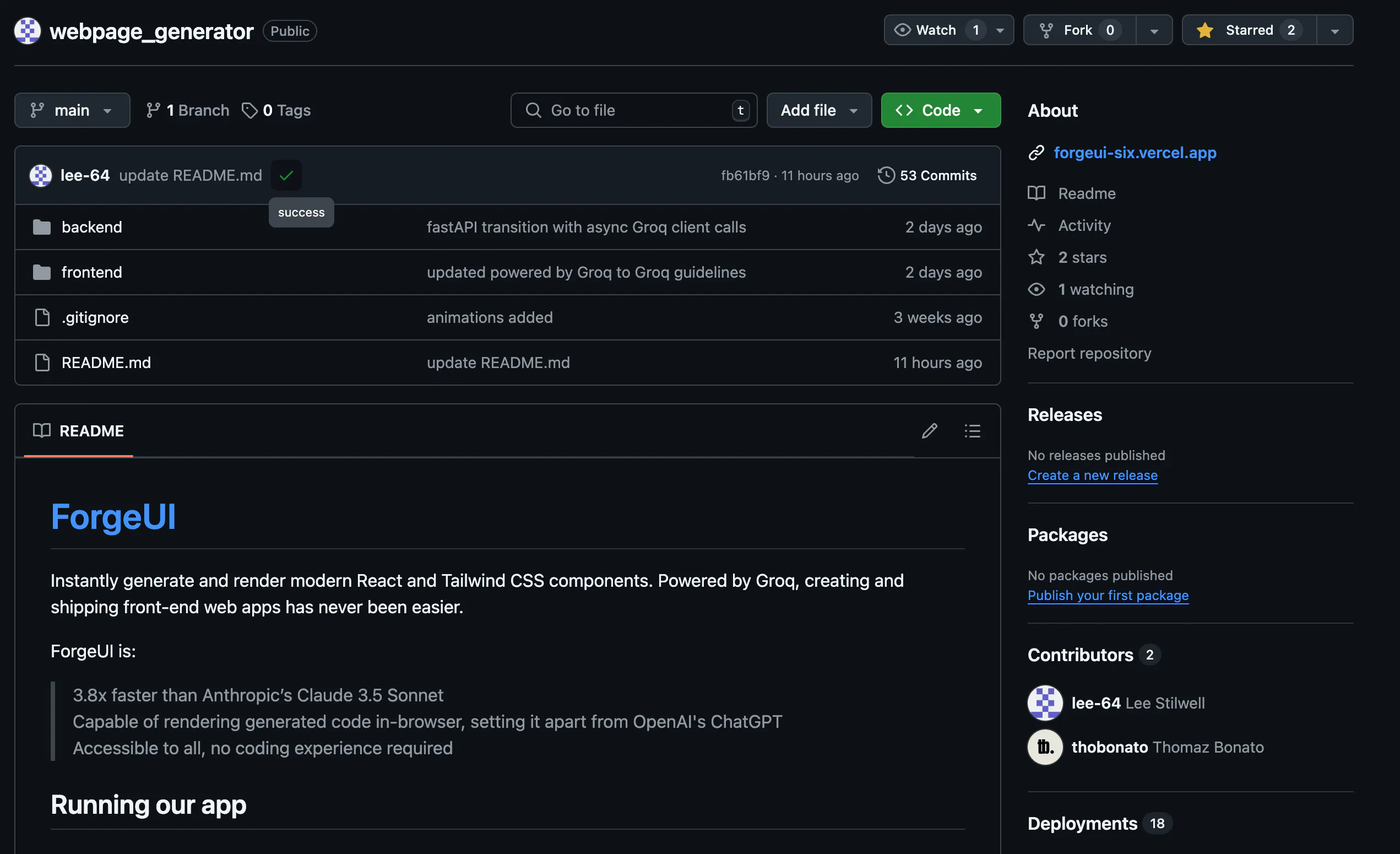This screenshot has height=854, width=1400.
Task: Open the Deployments heading
Action: pos(1082,823)
